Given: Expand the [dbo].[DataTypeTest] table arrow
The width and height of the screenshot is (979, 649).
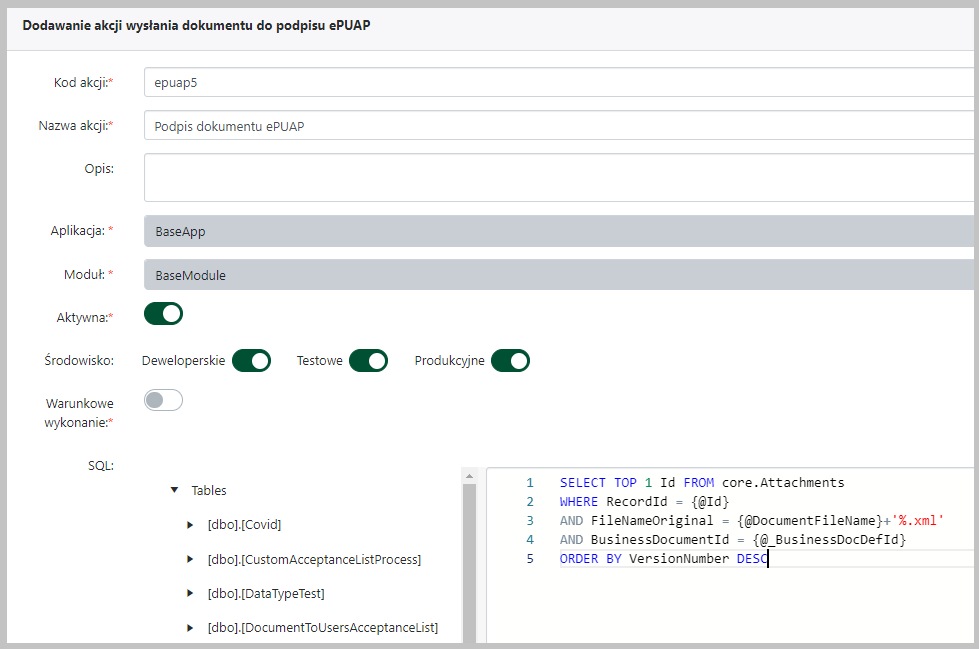Looking at the screenshot, I should (x=191, y=593).
